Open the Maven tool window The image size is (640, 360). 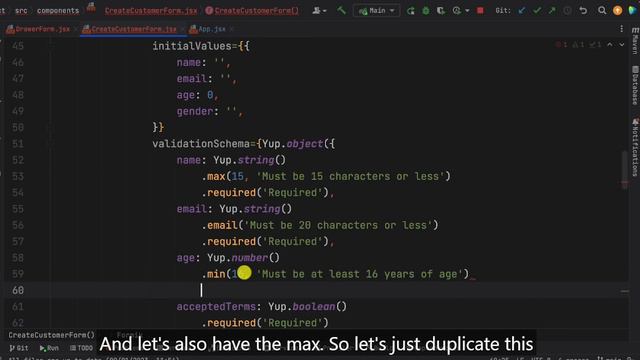pyautogui.click(x=635, y=41)
